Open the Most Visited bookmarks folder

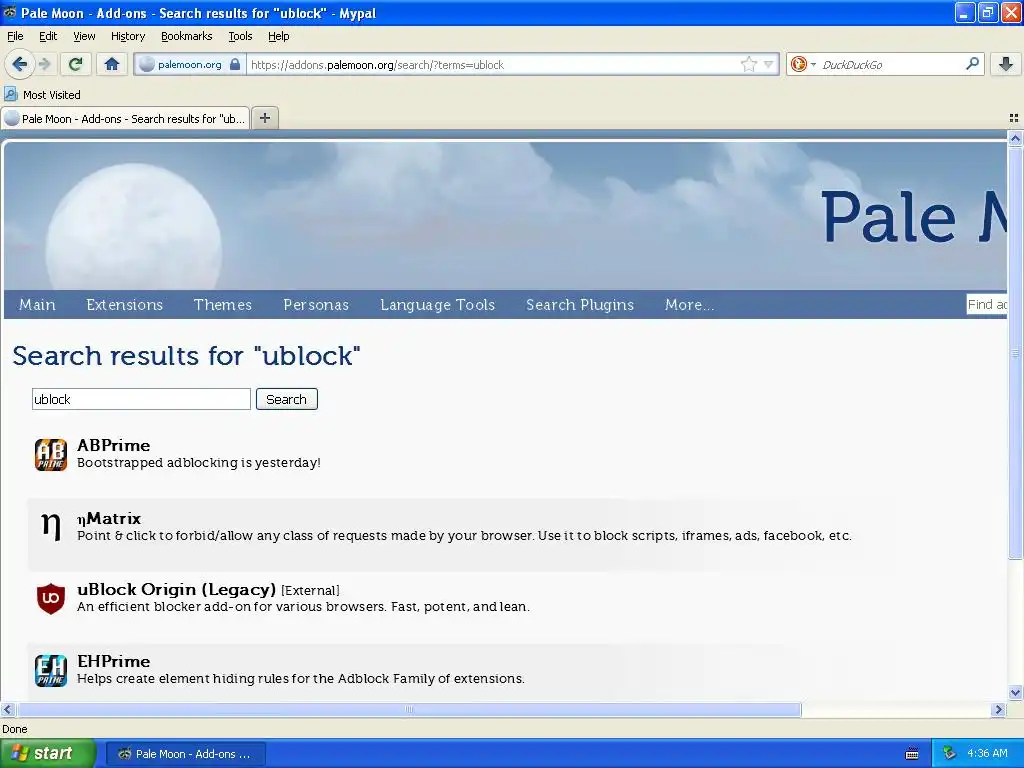[42, 95]
